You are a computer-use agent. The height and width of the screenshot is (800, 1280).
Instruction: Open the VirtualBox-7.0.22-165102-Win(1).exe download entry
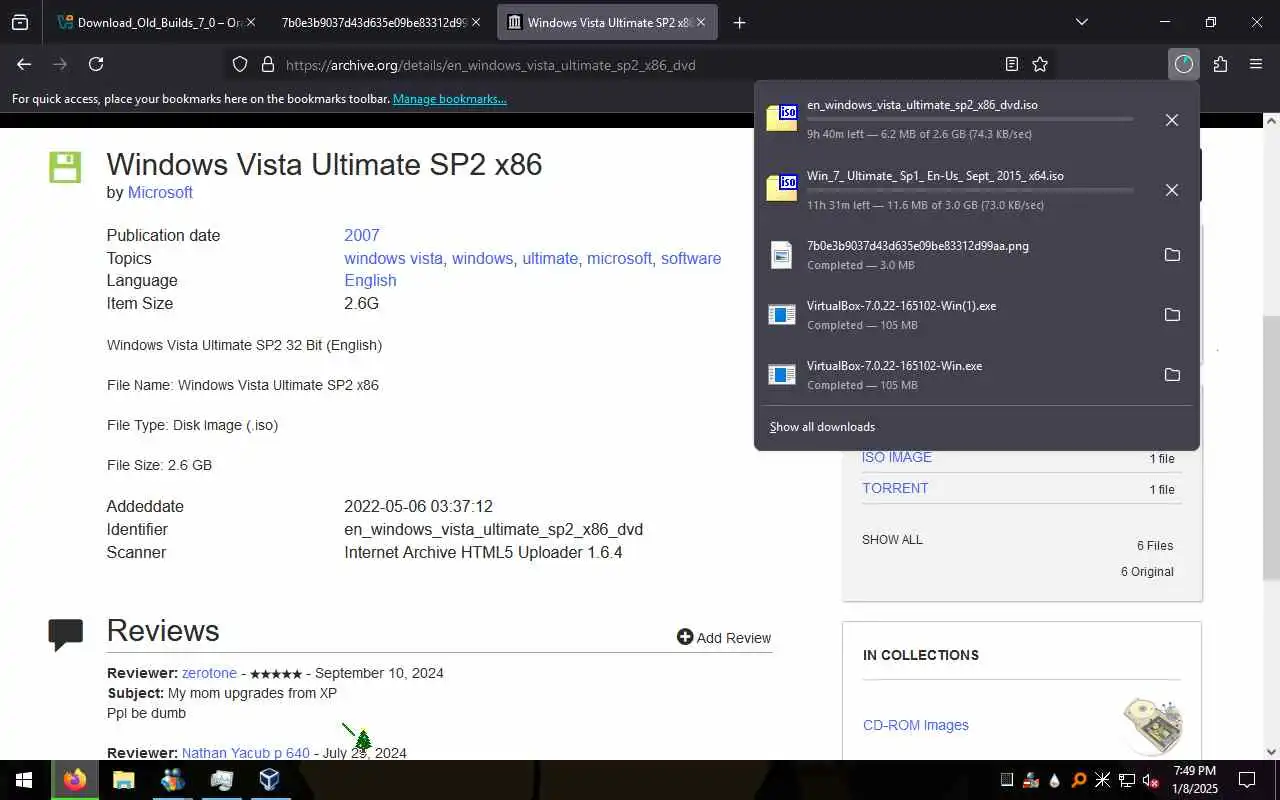tap(954, 315)
